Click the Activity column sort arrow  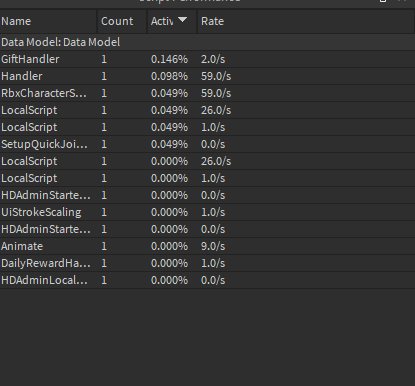click(x=182, y=20)
